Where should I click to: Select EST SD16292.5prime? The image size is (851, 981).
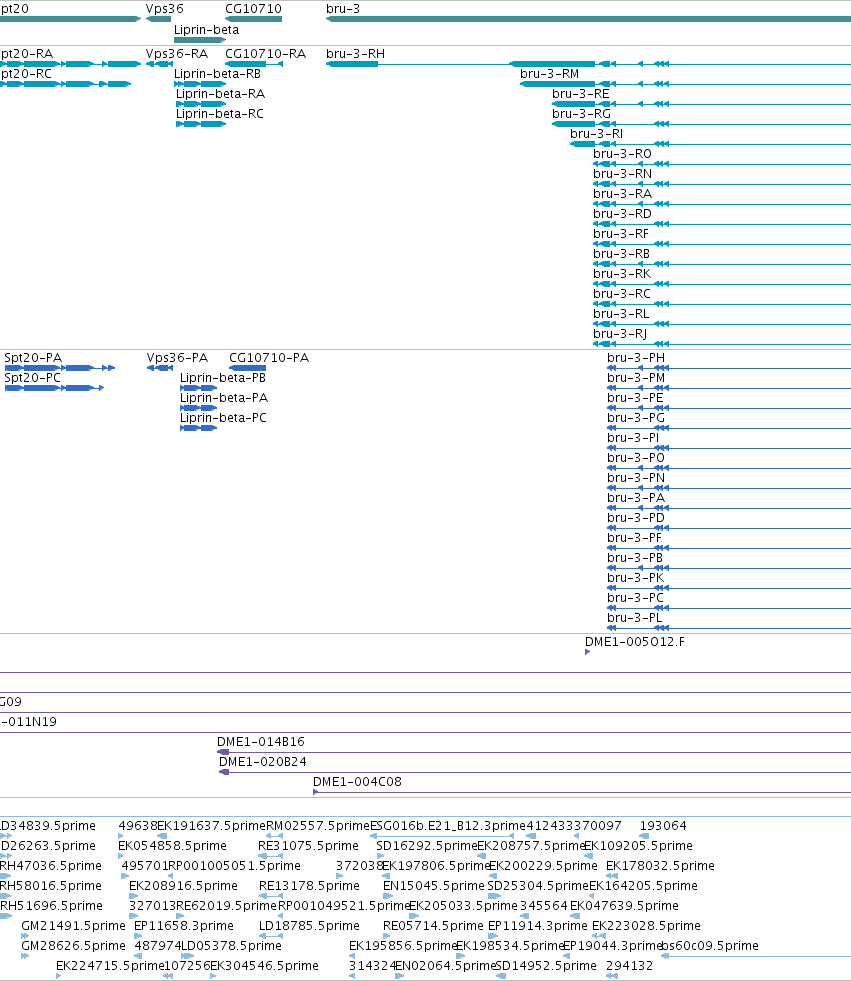click(427, 846)
